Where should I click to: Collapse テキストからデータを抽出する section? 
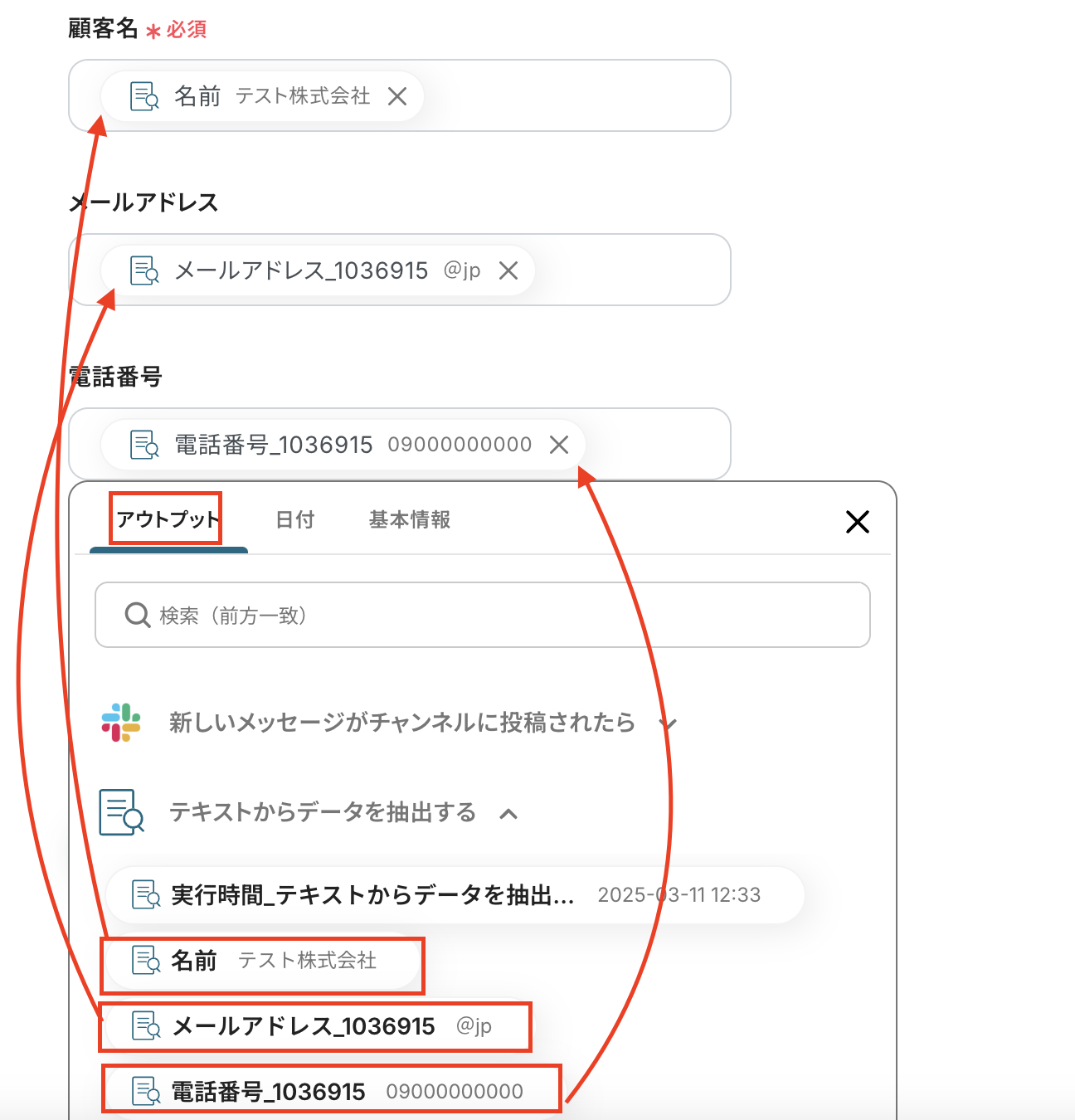point(508,813)
